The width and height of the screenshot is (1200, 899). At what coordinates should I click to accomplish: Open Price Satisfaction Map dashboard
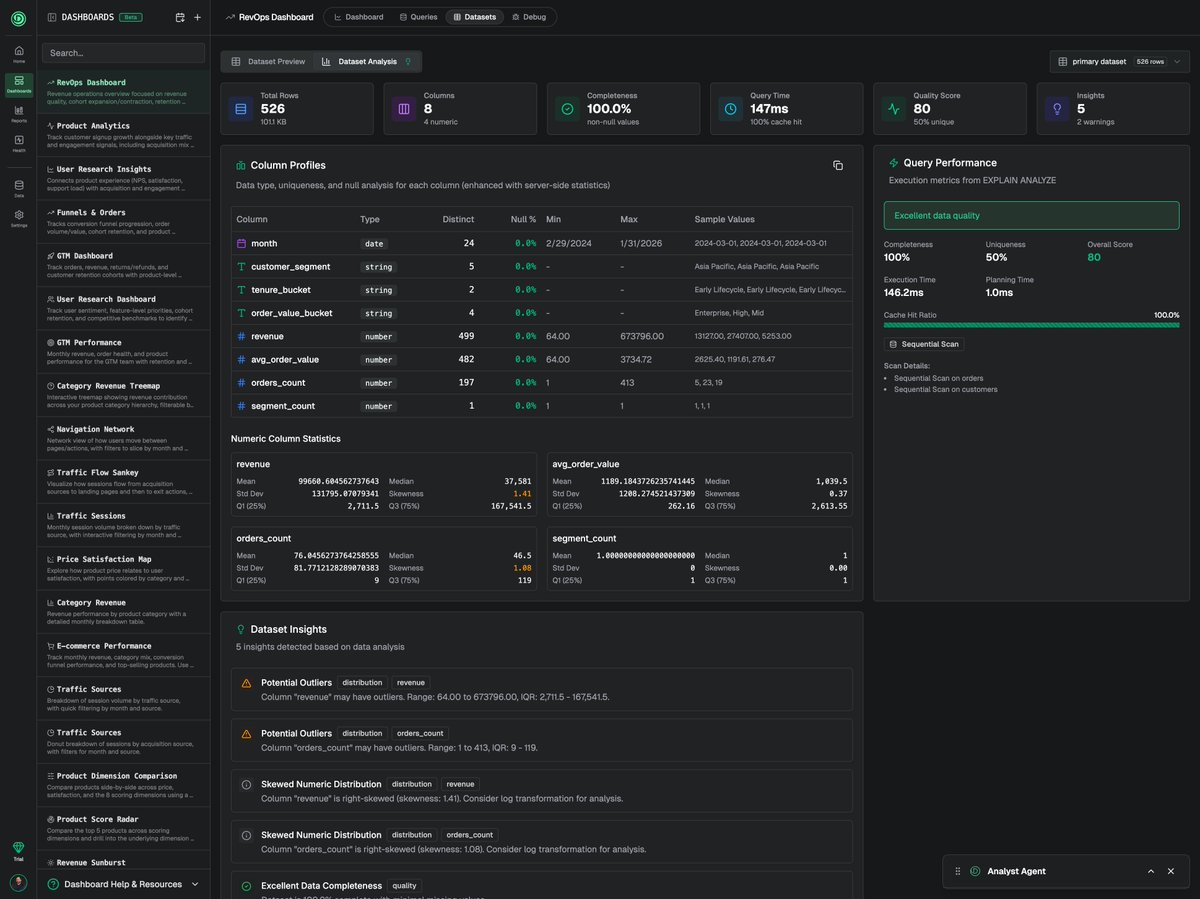pos(123,568)
